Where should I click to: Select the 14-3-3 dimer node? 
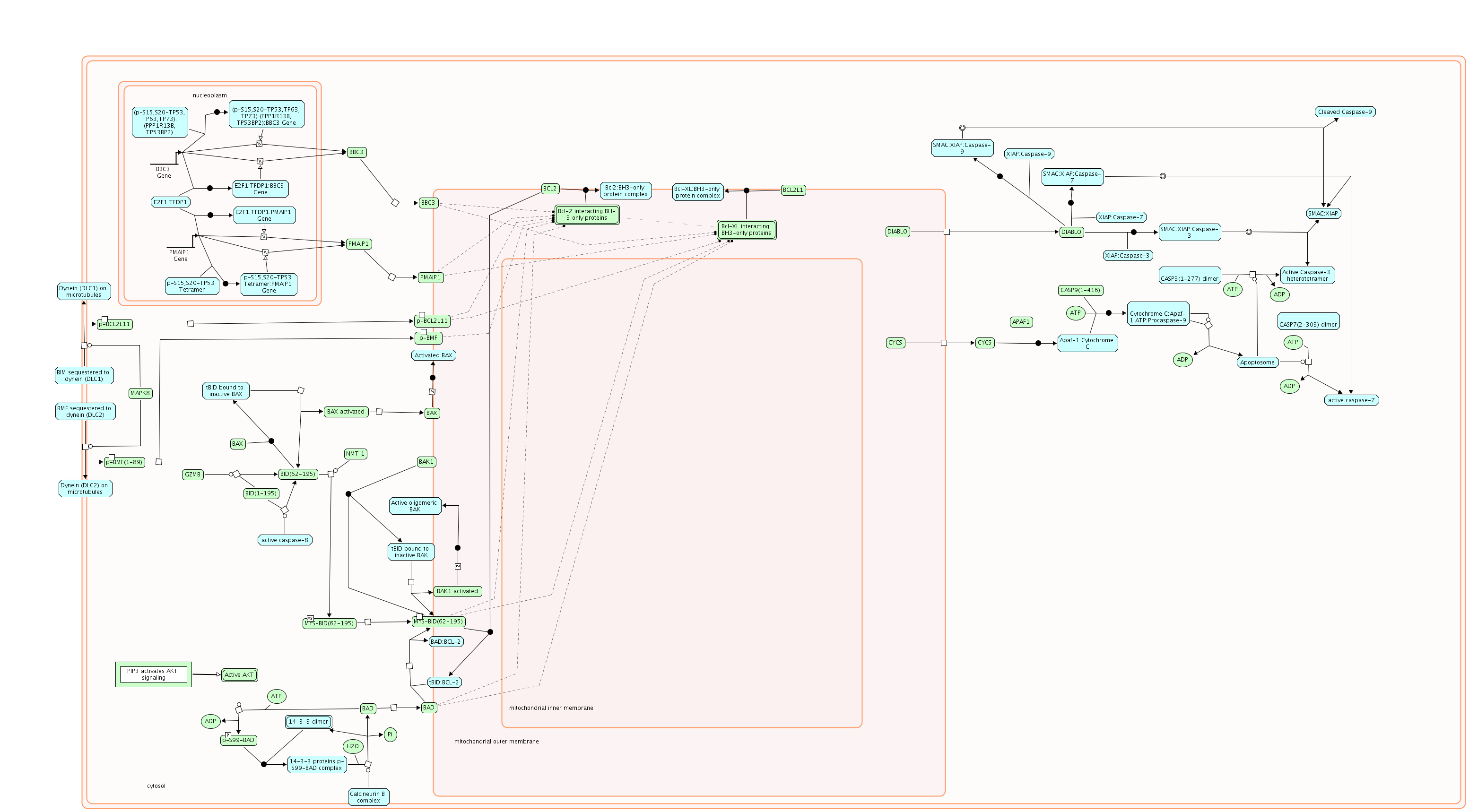pos(309,721)
